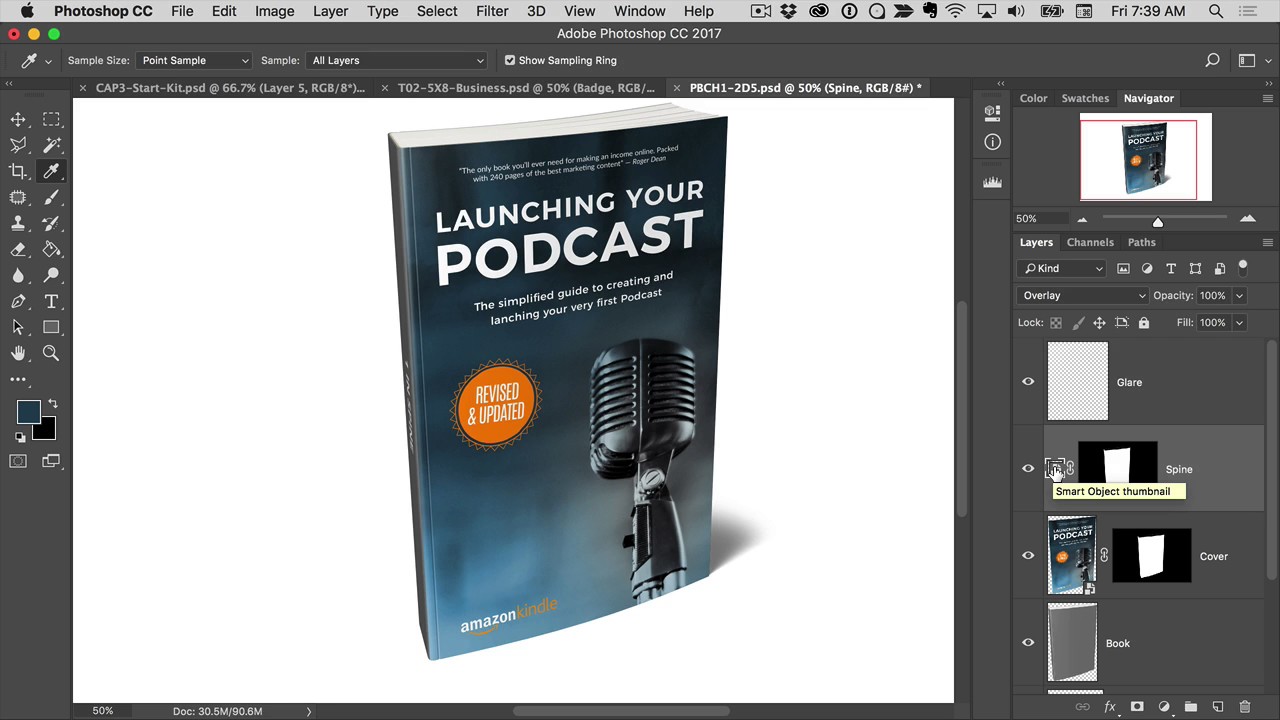Screen dimensions: 1280x720
Task: Open the Sample Size dropdown
Action: point(194,61)
